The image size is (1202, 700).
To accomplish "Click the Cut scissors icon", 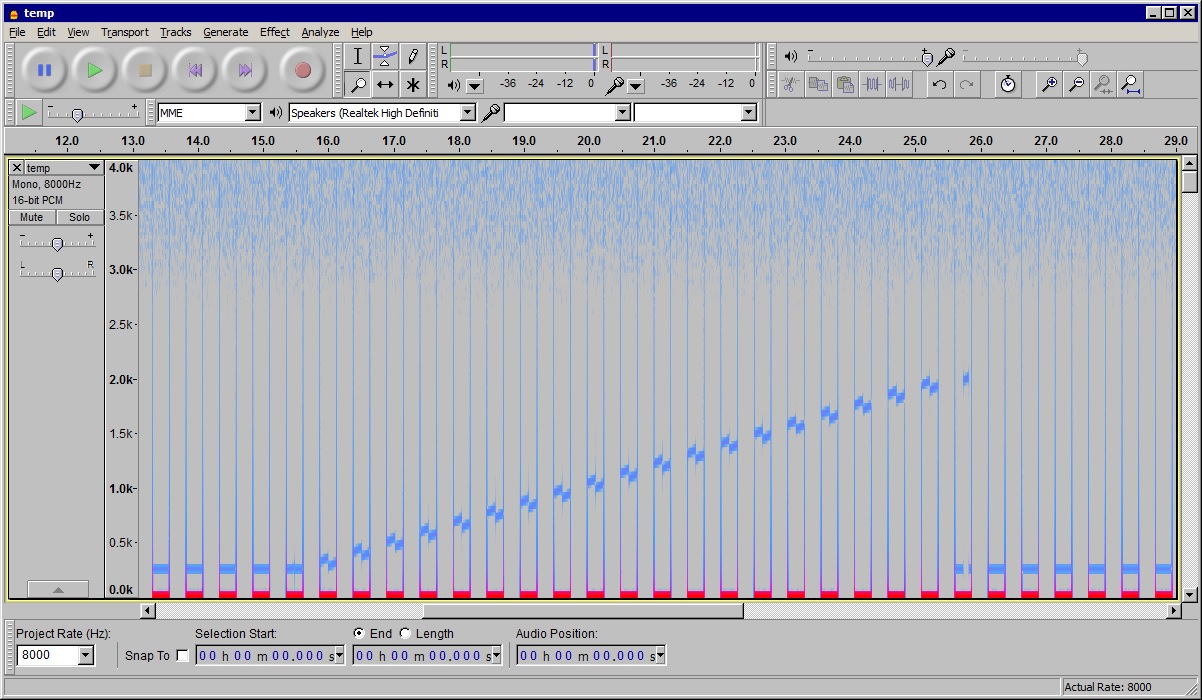I will click(790, 85).
